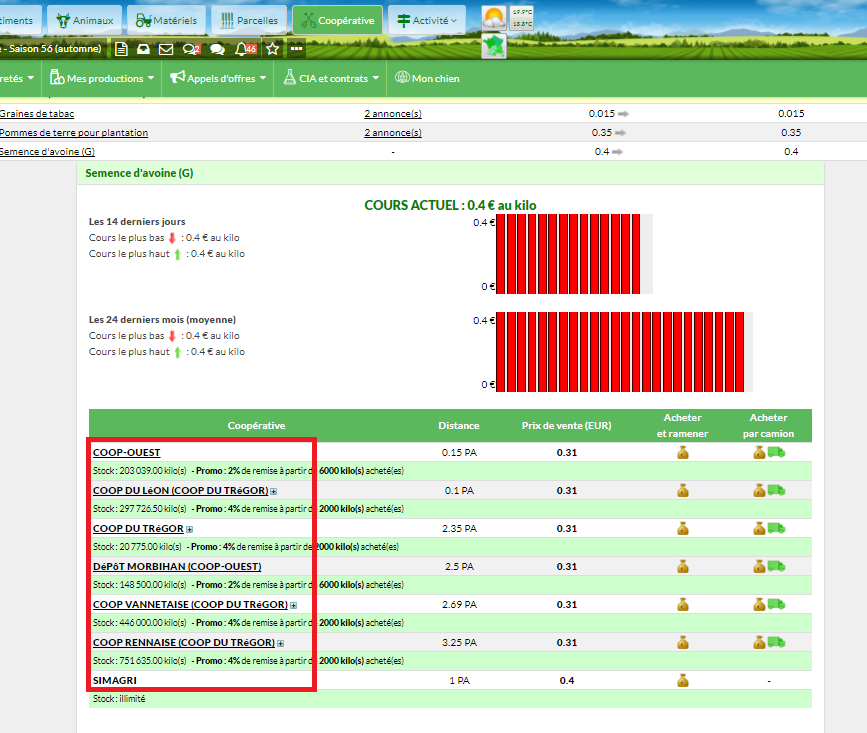Click the favorites star icon
This screenshot has height=733, width=867.
[272, 49]
